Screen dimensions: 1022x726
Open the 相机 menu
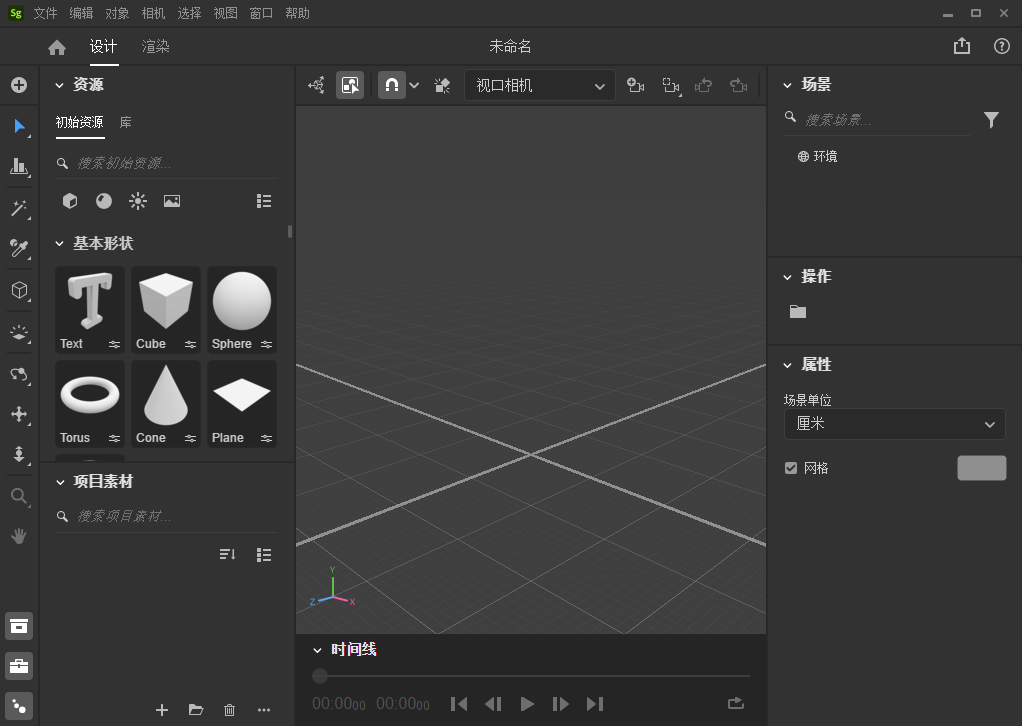[153, 13]
